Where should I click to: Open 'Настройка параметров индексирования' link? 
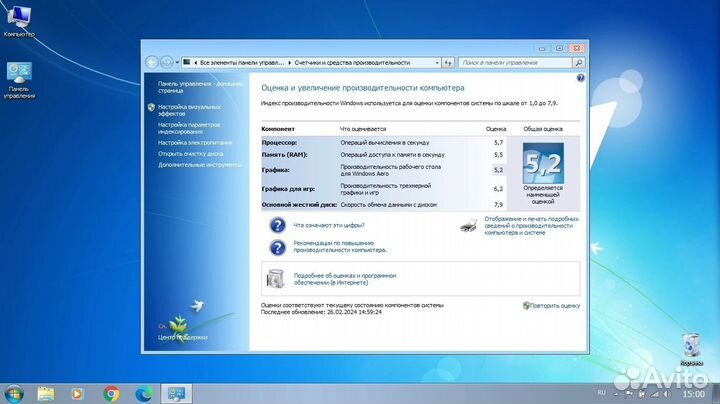189,128
